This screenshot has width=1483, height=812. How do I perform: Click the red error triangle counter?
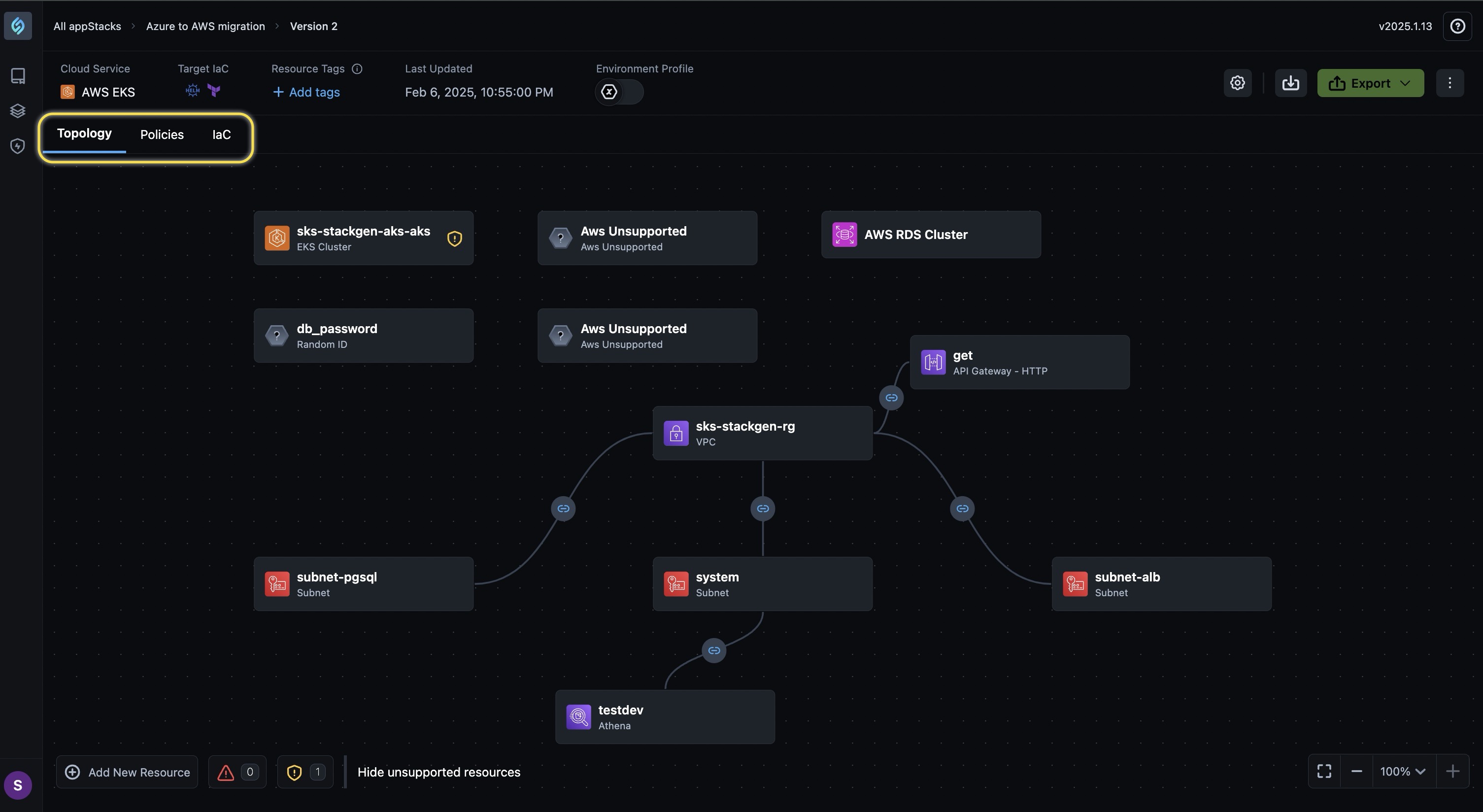237,772
